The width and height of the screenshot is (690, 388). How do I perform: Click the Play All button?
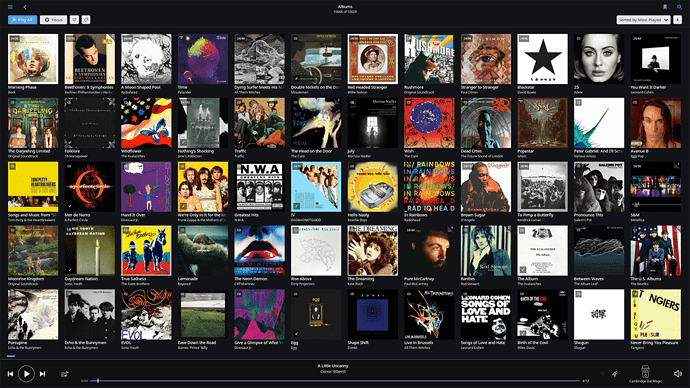tap(22, 20)
